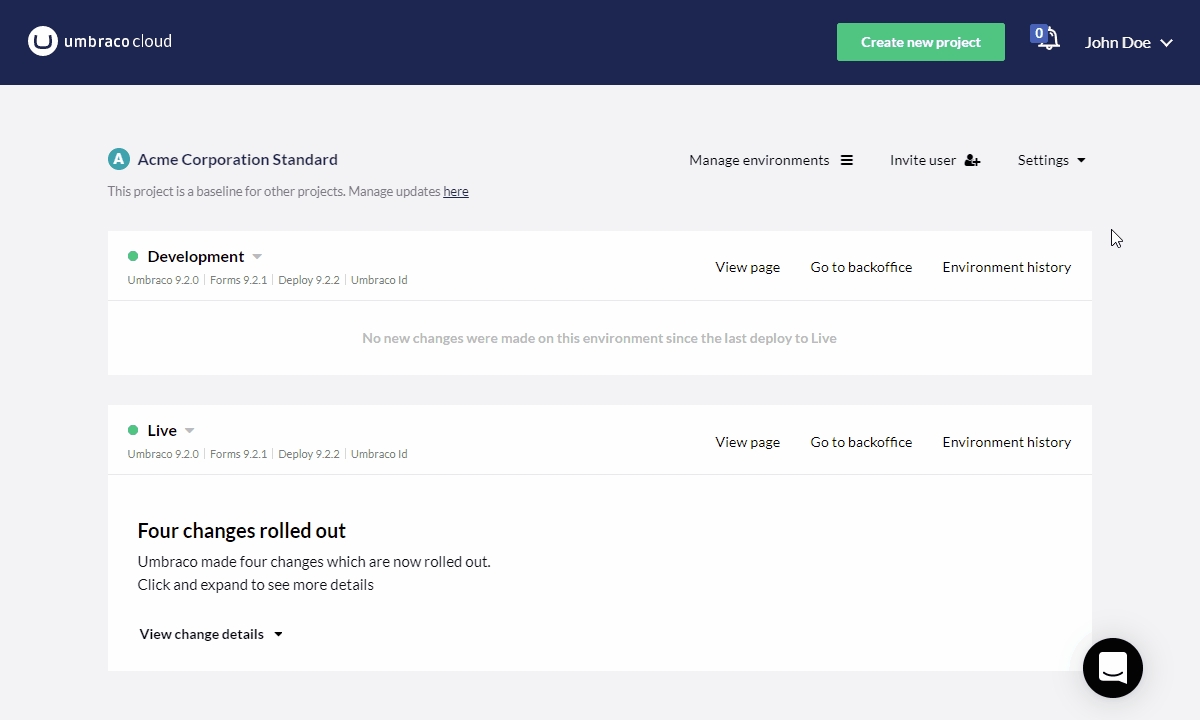
Task: Open the chat support widget
Action: pyautogui.click(x=1112, y=667)
